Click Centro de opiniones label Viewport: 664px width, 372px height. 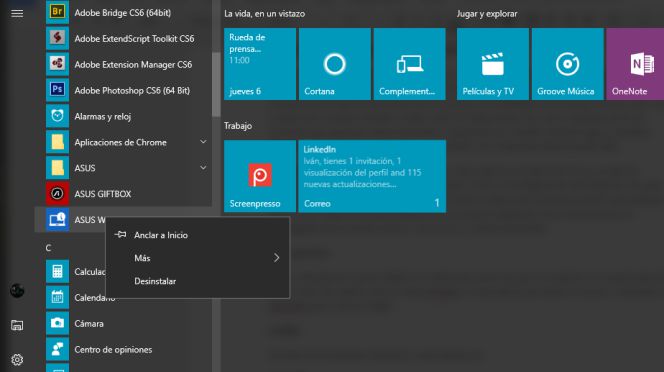pos(113,350)
